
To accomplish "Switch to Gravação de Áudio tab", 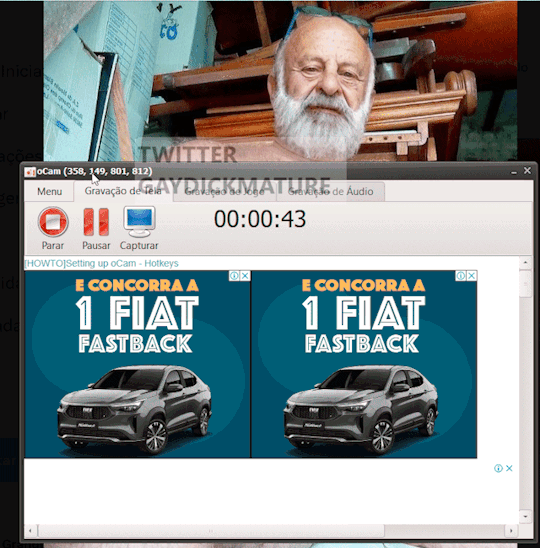I will point(331,192).
